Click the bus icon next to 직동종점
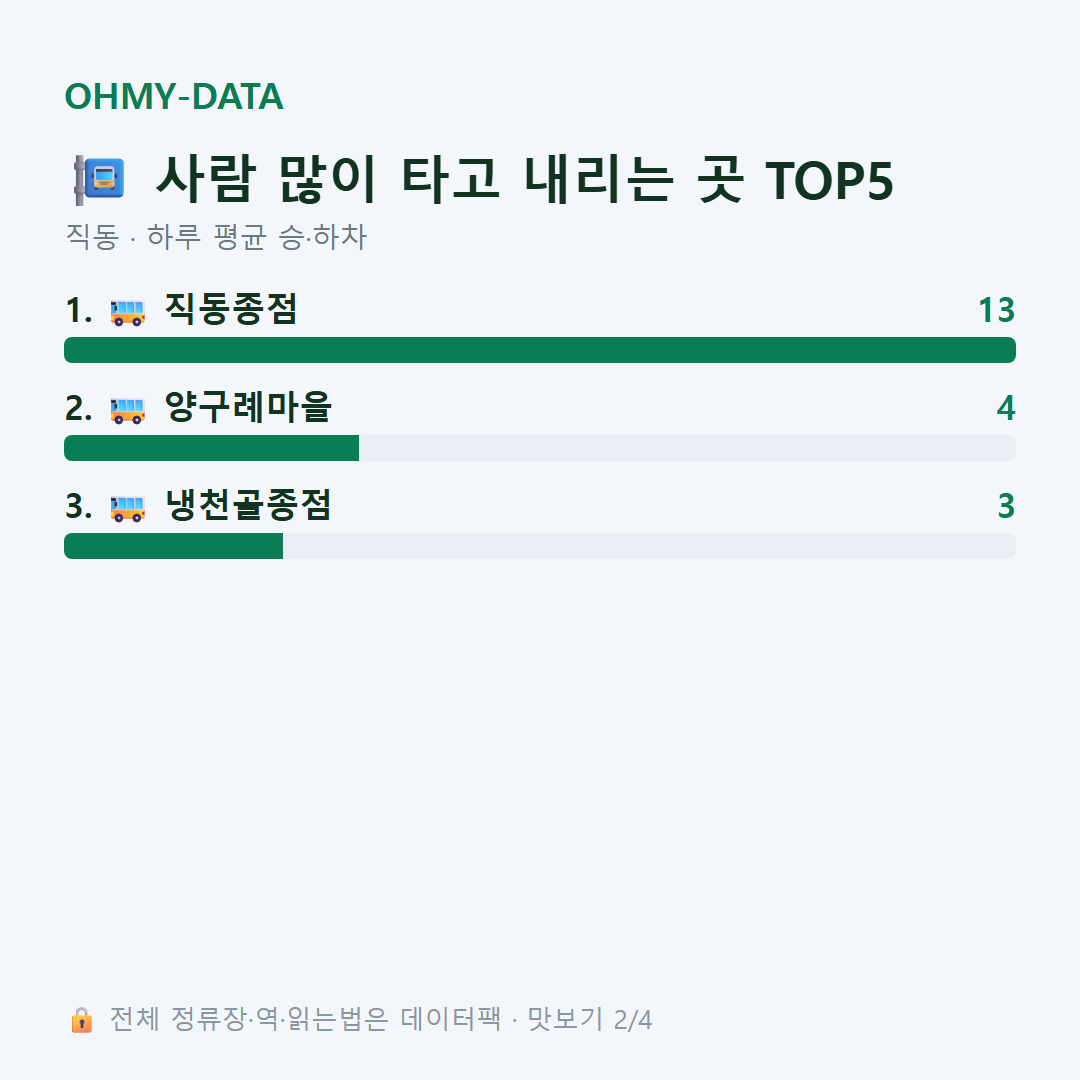 click(x=127, y=312)
